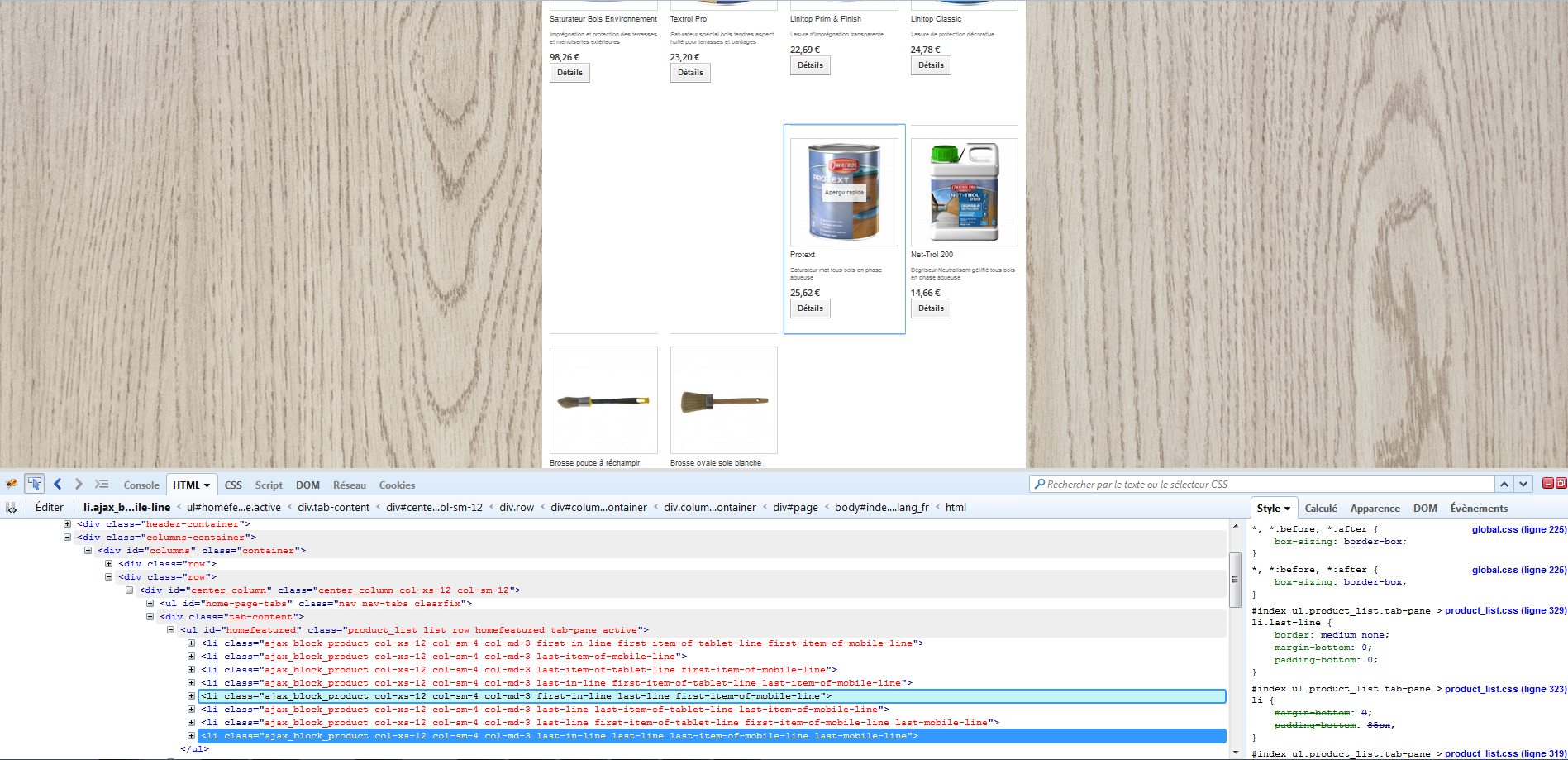Open the DOM side-panel tab
This screenshot has width=1568, height=760.
(1425, 509)
